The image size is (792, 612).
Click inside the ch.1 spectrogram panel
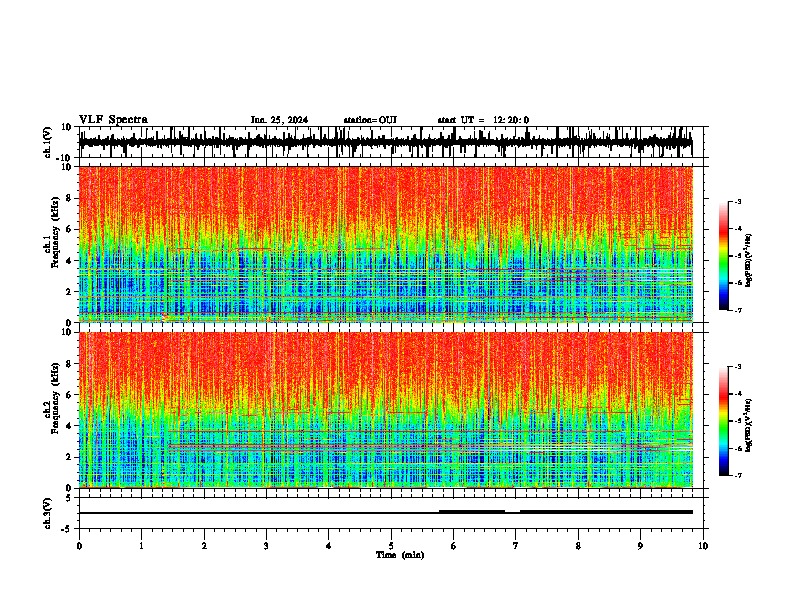[386, 244]
